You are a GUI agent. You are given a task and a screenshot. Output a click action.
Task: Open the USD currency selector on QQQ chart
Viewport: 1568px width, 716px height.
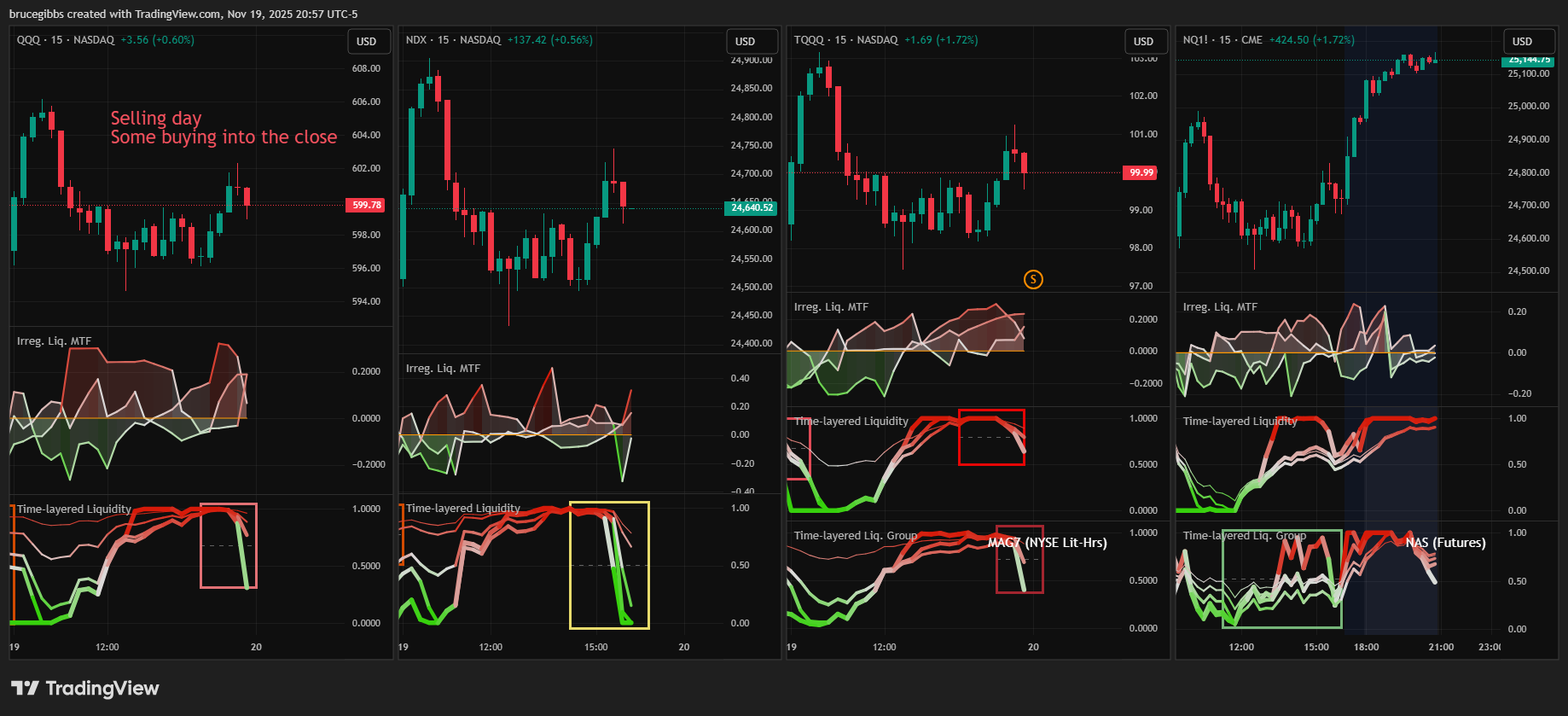point(367,42)
